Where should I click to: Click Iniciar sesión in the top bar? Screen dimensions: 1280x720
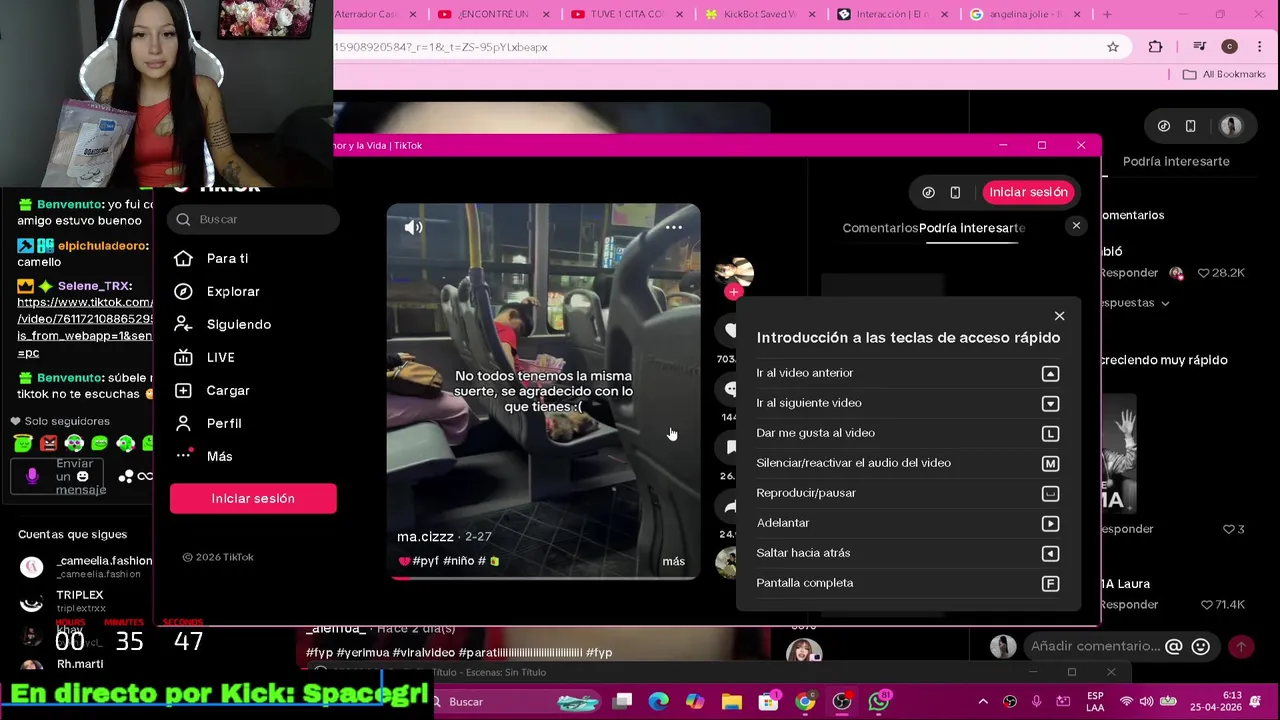click(x=1028, y=192)
